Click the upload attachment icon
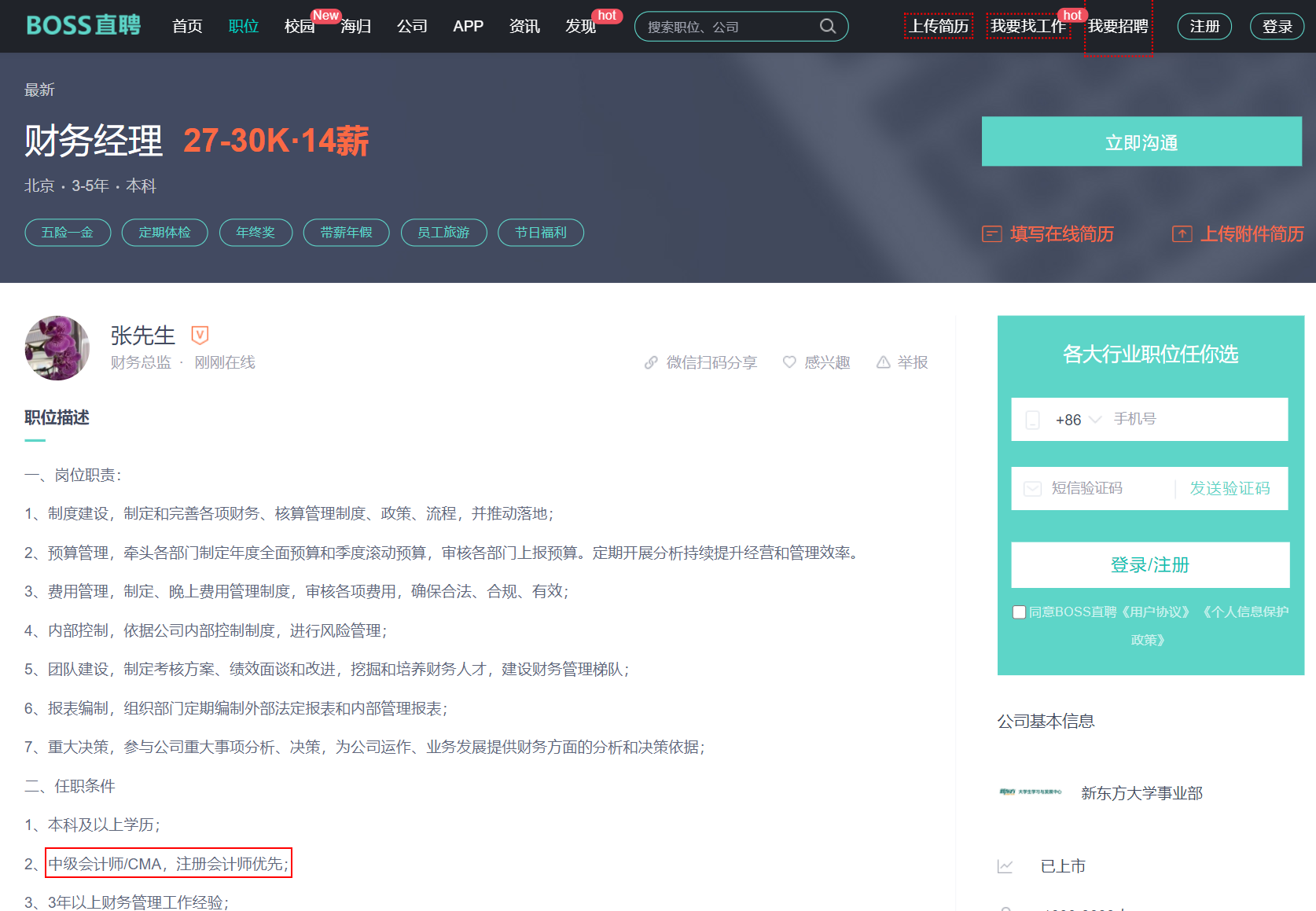The width and height of the screenshot is (1316, 911). [1182, 233]
